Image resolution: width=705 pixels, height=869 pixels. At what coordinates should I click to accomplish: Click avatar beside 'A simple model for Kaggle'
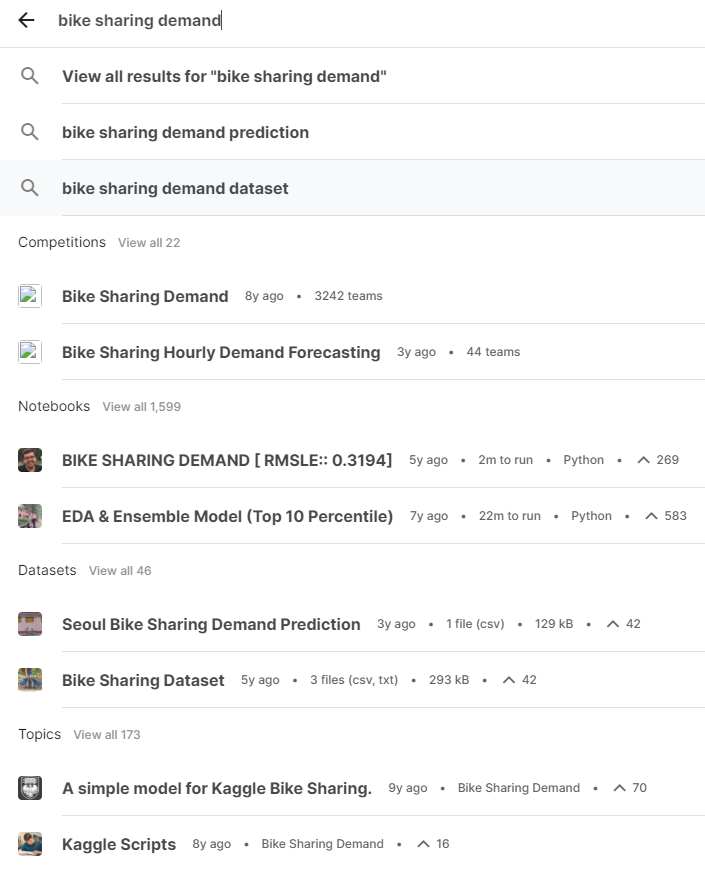[x=30, y=788]
